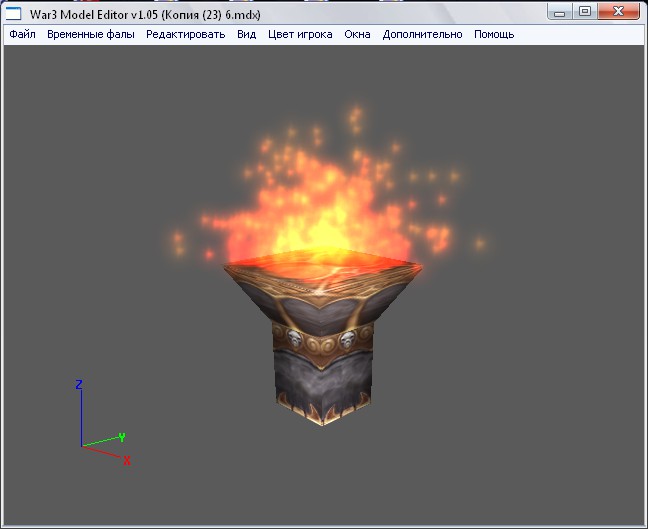
Task: Open the Дополнительно menu
Action: point(422,34)
